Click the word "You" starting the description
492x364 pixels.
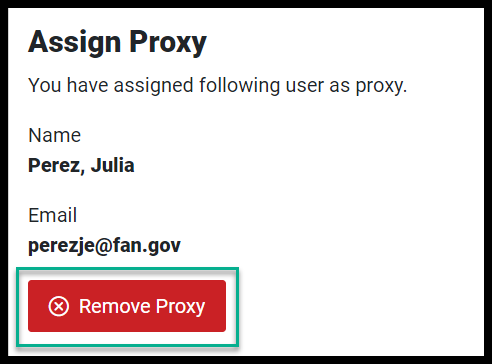pyautogui.click(x=45, y=85)
